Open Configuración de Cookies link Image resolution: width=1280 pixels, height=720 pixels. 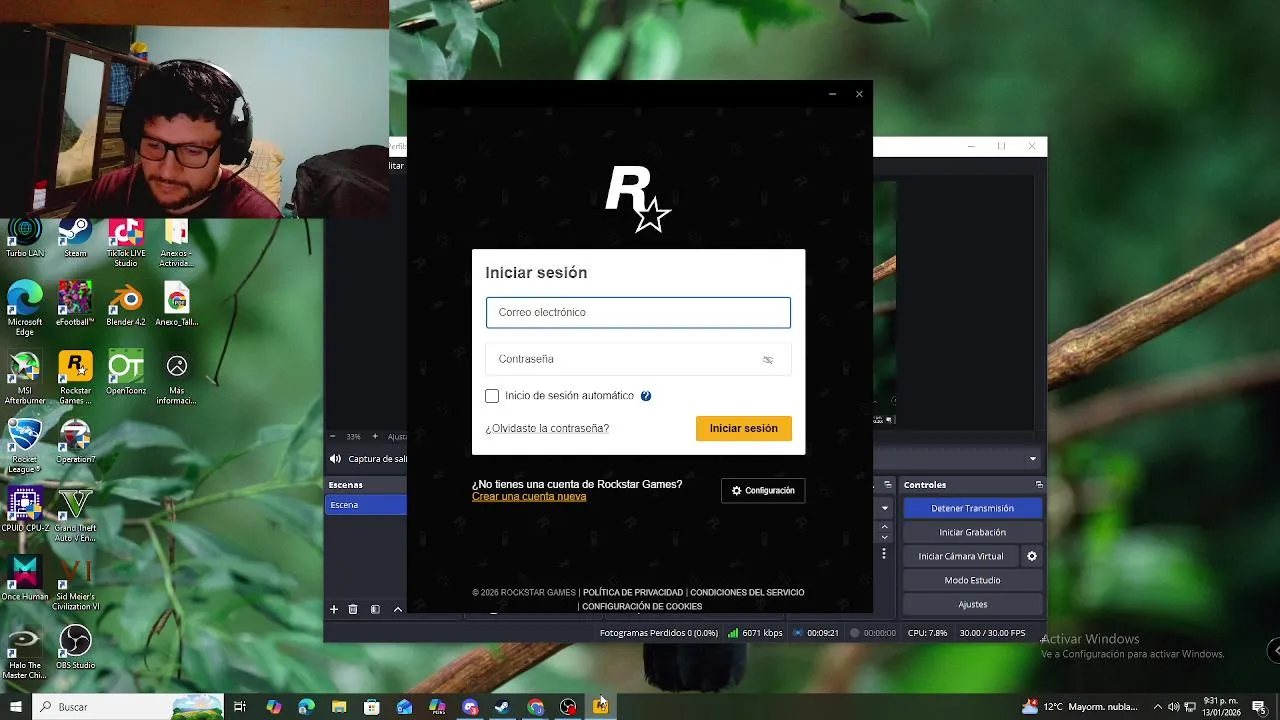click(x=642, y=607)
